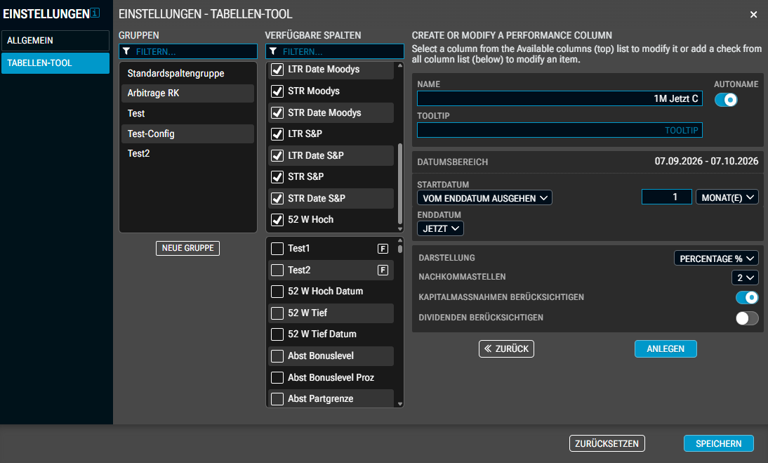Click the Anlegen button
Viewport: 768px width, 463px height.
click(666, 349)
